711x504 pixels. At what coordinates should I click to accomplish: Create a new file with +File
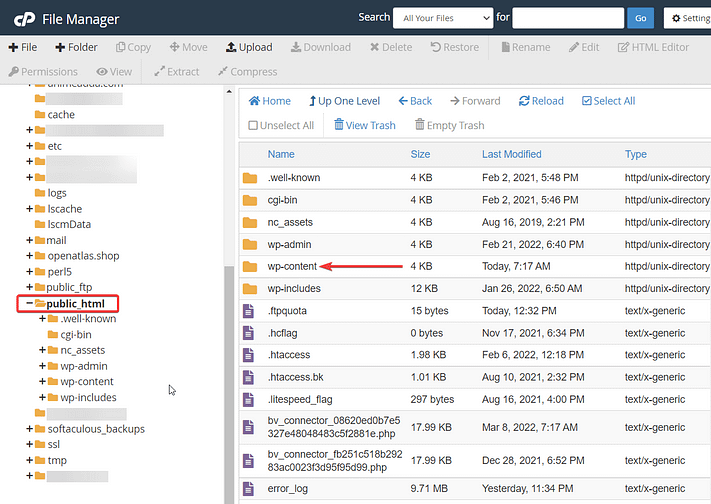pos(23,47)
